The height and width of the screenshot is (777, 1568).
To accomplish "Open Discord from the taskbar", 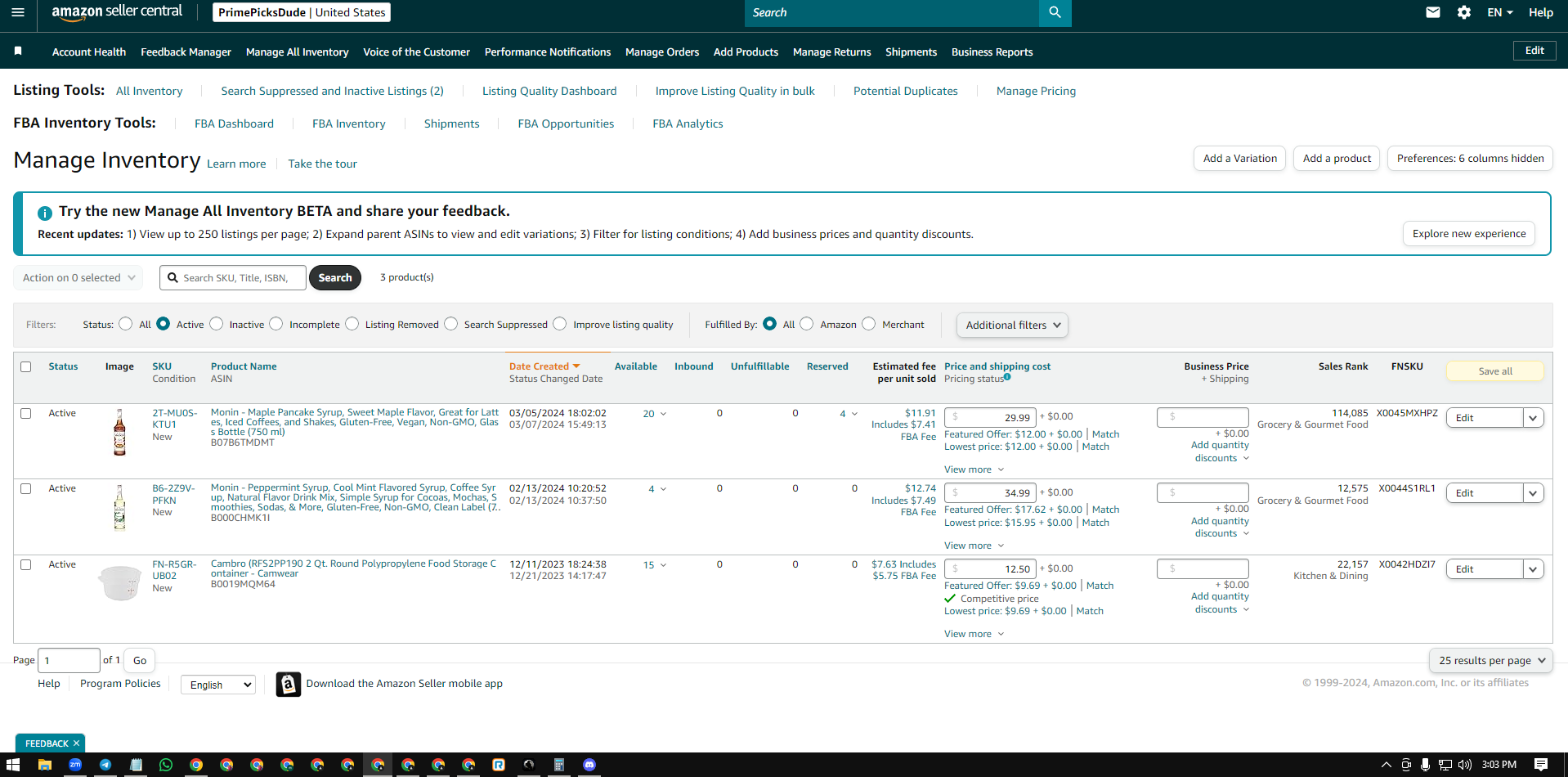I will click(589, 765).
